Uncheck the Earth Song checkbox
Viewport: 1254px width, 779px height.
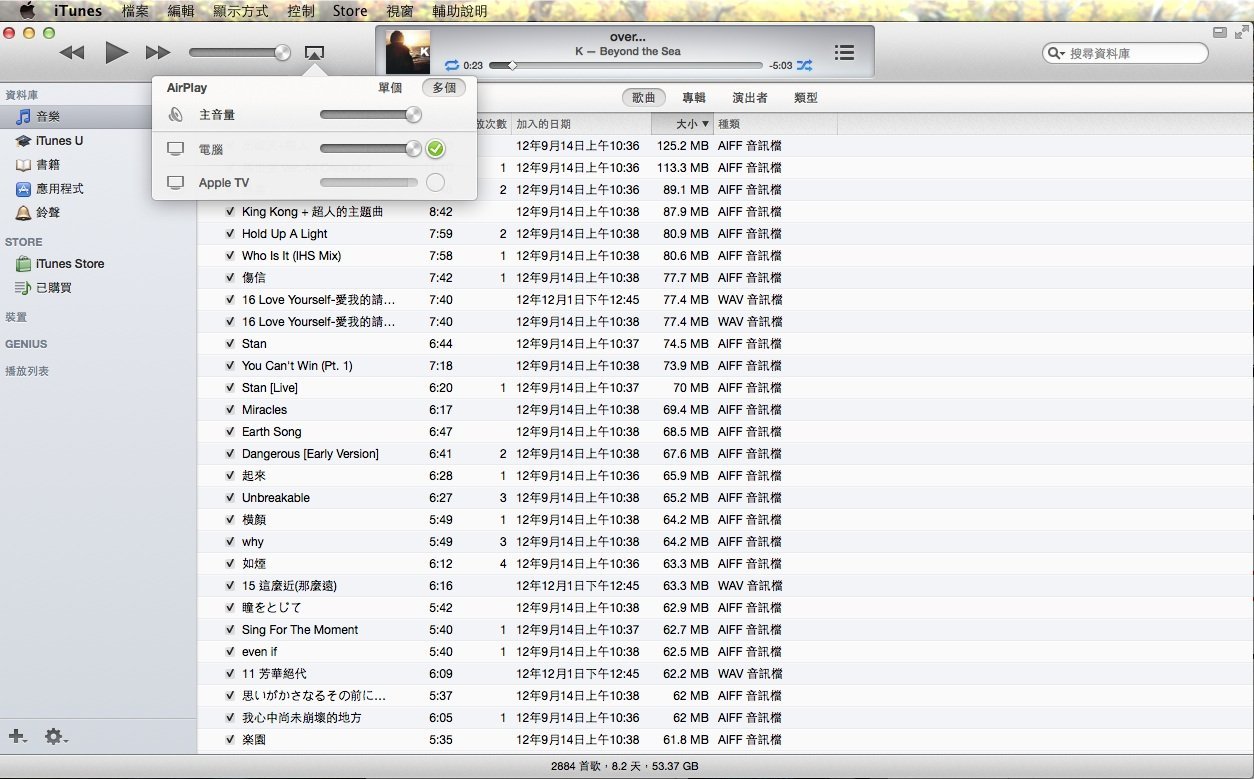(230, 432)
